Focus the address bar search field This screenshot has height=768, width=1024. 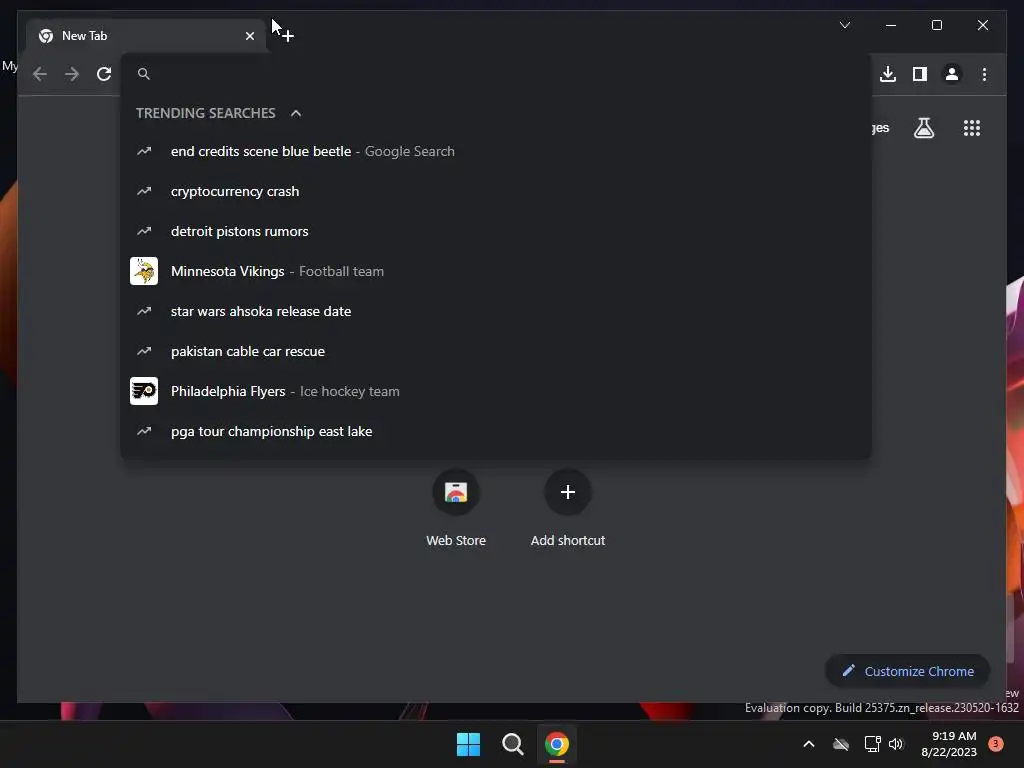[496, 74]
